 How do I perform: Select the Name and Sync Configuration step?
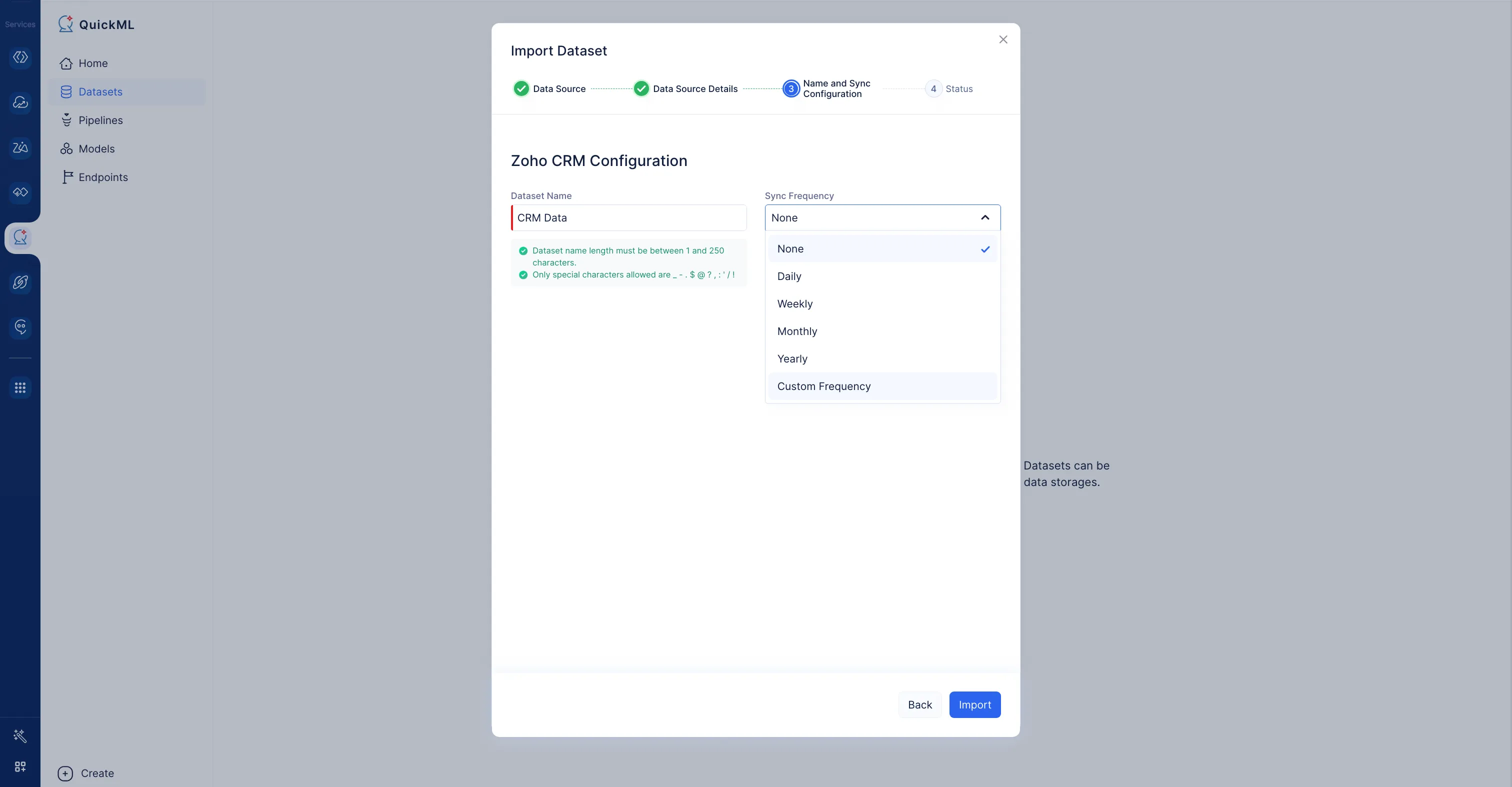point(826,88)
